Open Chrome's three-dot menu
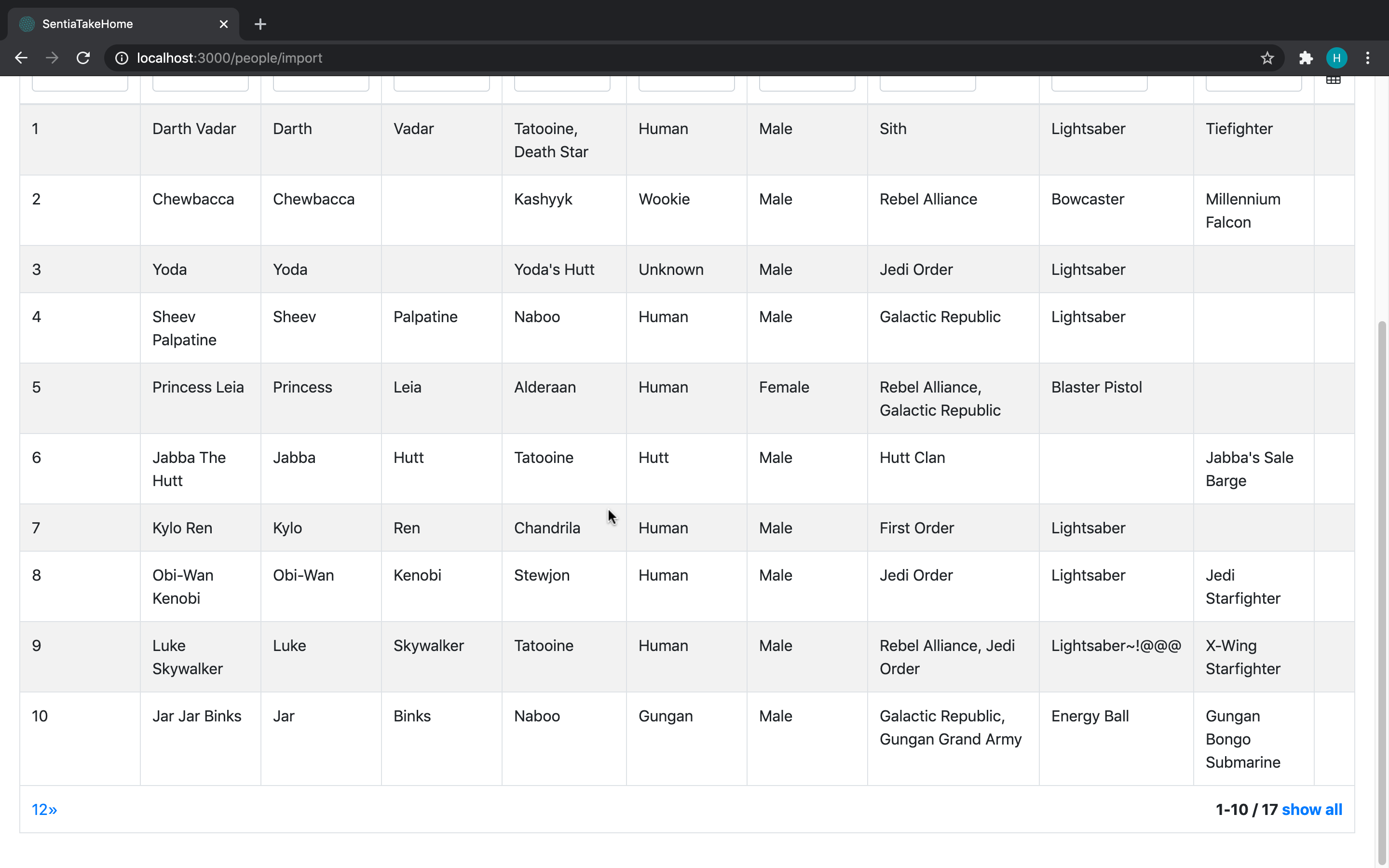Image resolution: width=1389 pixels, height=868 pixels. pos(1368,58)
